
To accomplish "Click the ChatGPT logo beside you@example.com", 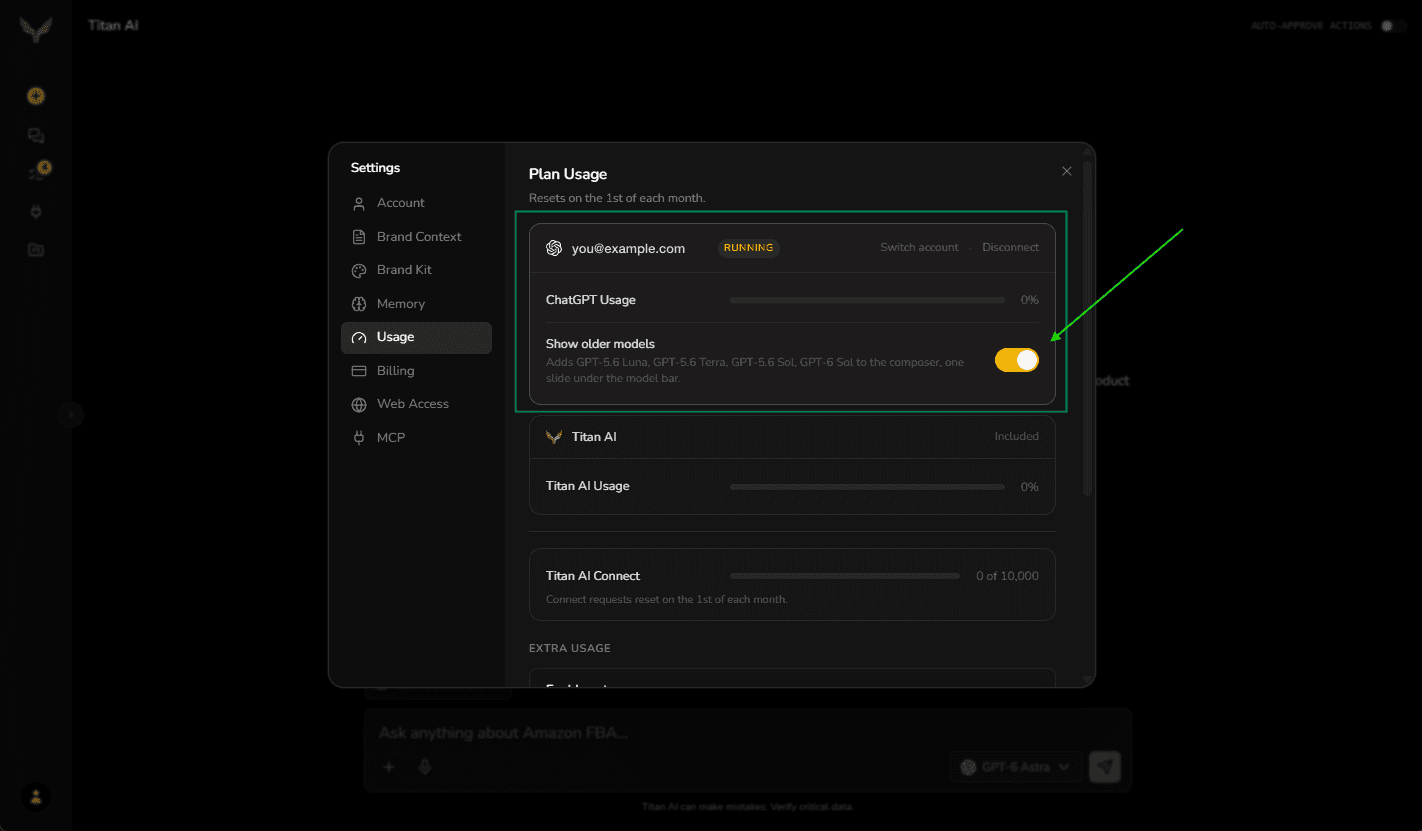I will pos(554,248).
